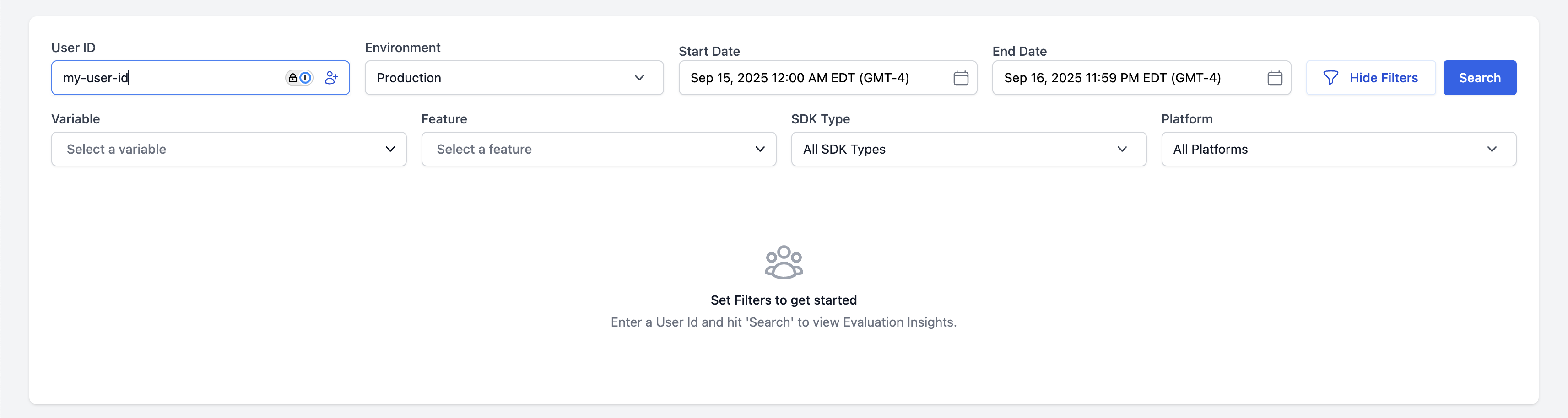Click the chevron in "Select a feature" dropdown
The height and width of the screenshot is (418, 1568).
(760, 149)
